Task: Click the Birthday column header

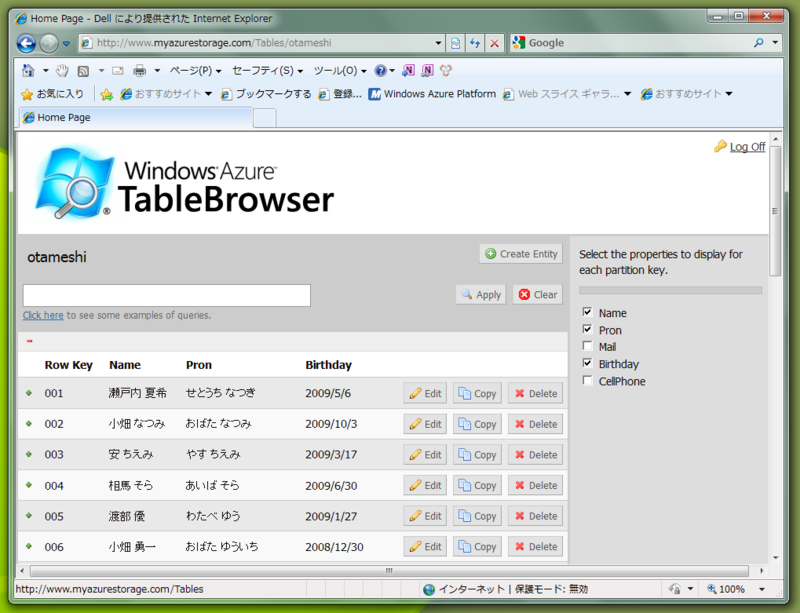Action: click(329, 365)
